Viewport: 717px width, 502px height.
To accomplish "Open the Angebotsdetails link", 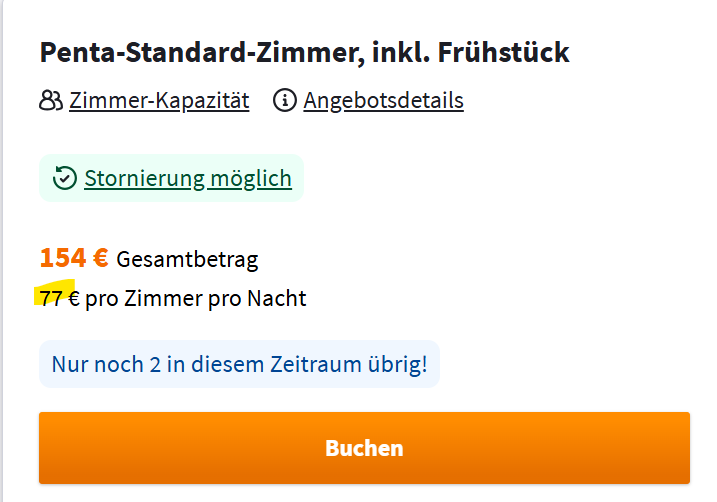I will point(383,101).
